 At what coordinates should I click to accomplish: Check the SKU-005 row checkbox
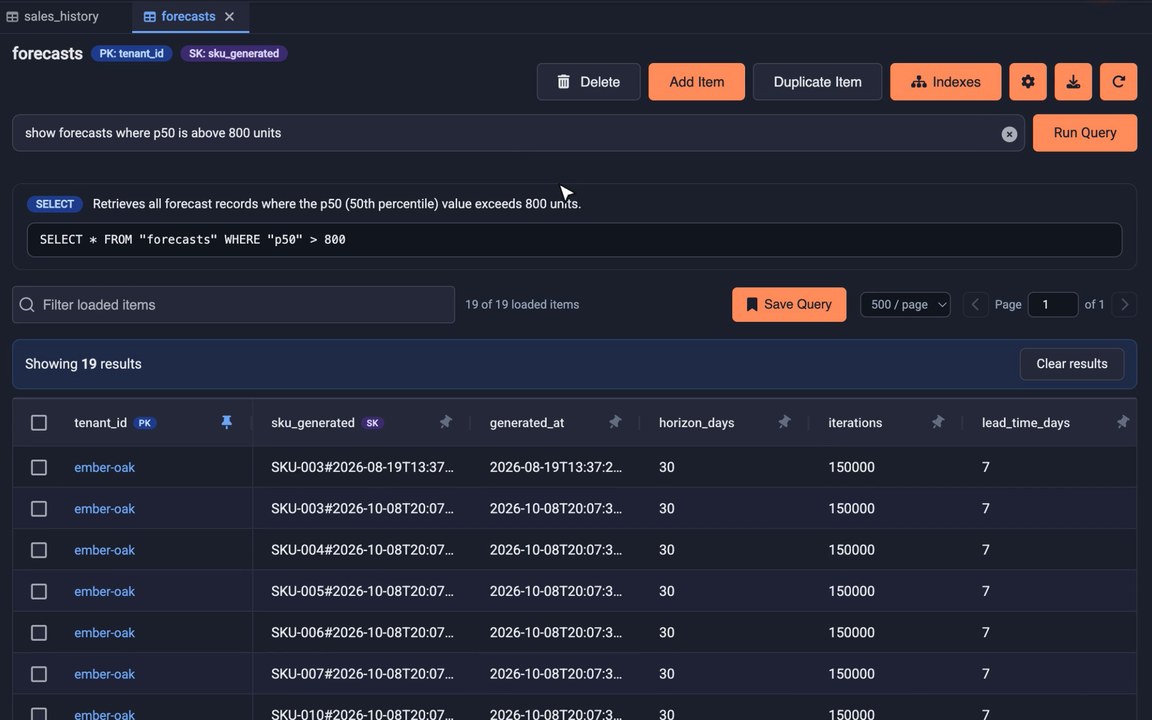(x=39, y=591)
